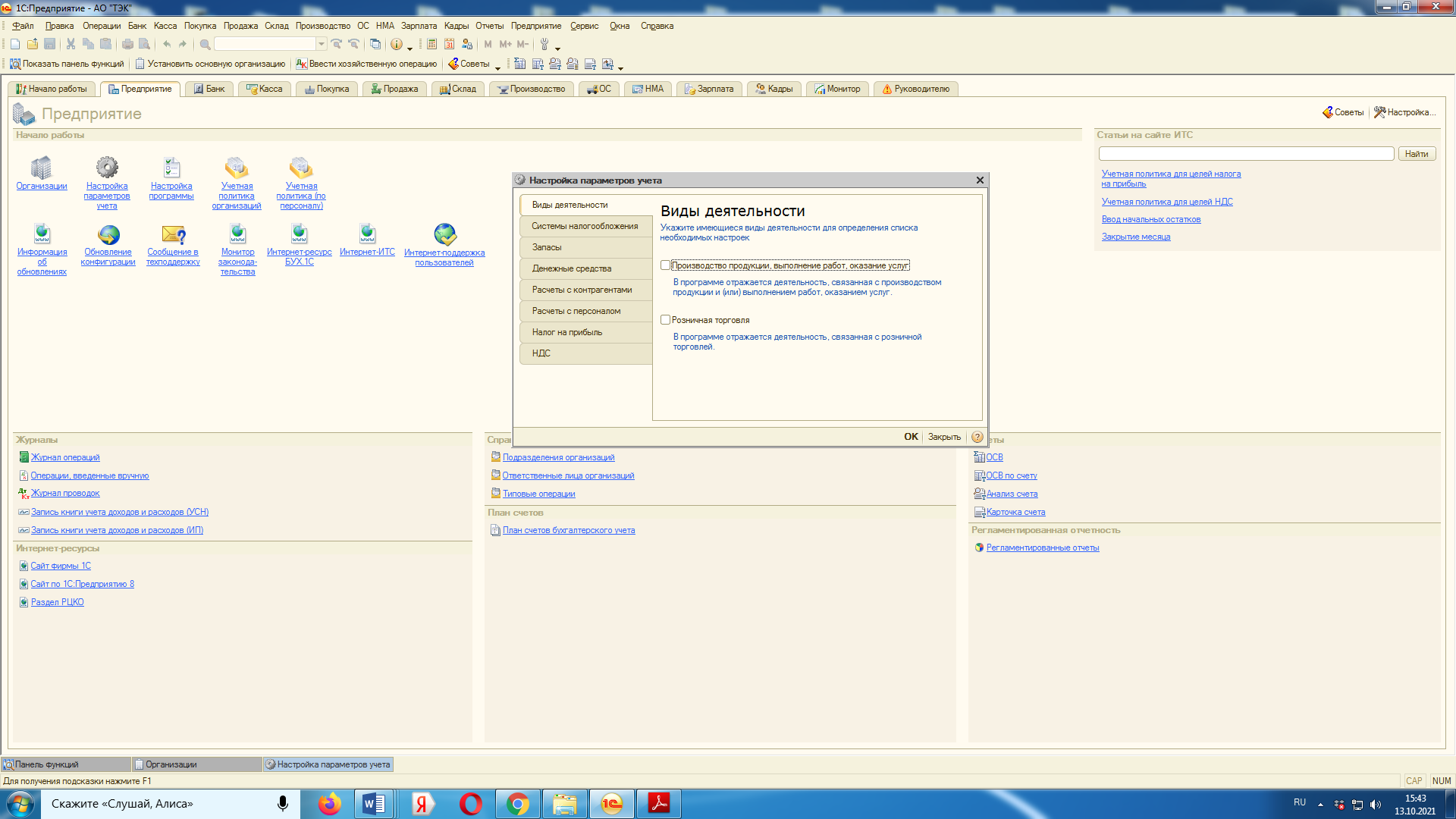Open Обновление конфигурации icon

click(108, 234)
